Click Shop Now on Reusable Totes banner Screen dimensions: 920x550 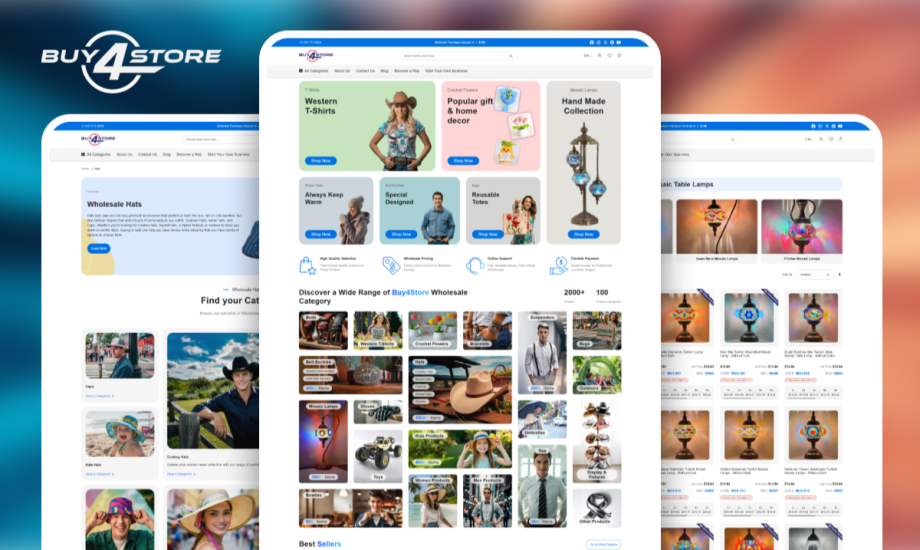coord(488,234)
